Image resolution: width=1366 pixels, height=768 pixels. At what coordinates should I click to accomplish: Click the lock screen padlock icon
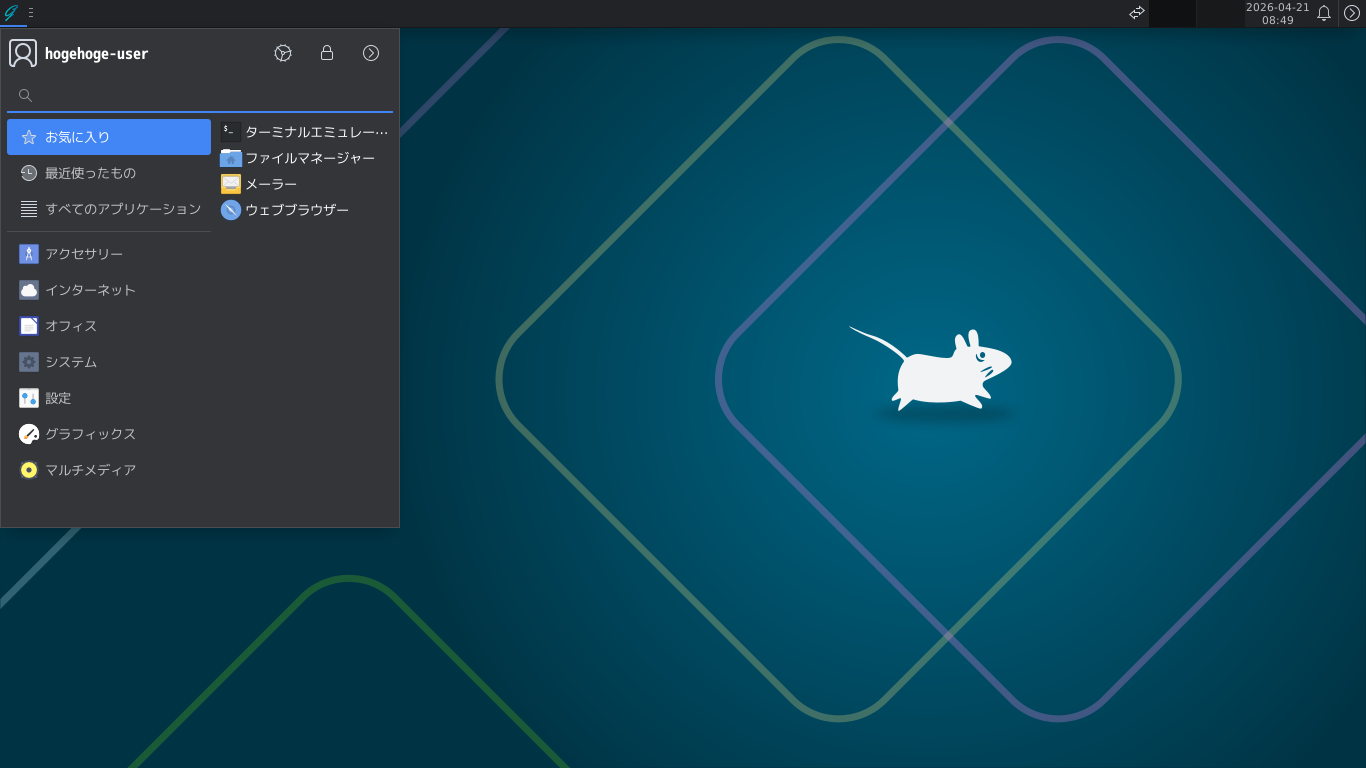pos(327,53)
